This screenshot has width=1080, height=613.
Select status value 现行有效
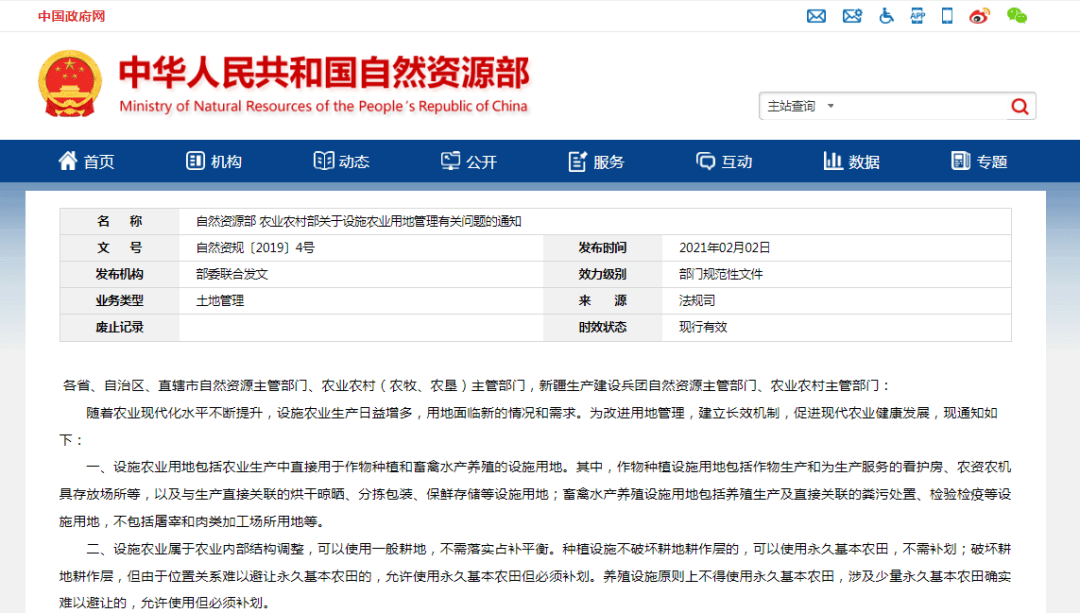pos(703,327)
